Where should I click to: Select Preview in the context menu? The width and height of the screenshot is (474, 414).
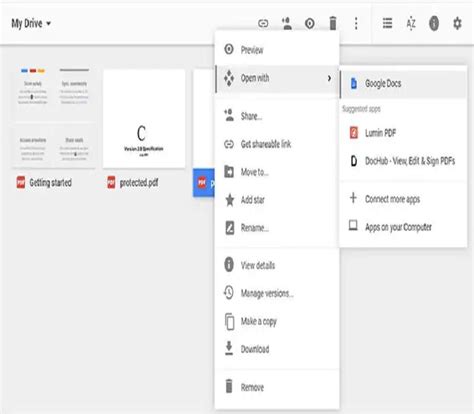[x=277, y=50]
